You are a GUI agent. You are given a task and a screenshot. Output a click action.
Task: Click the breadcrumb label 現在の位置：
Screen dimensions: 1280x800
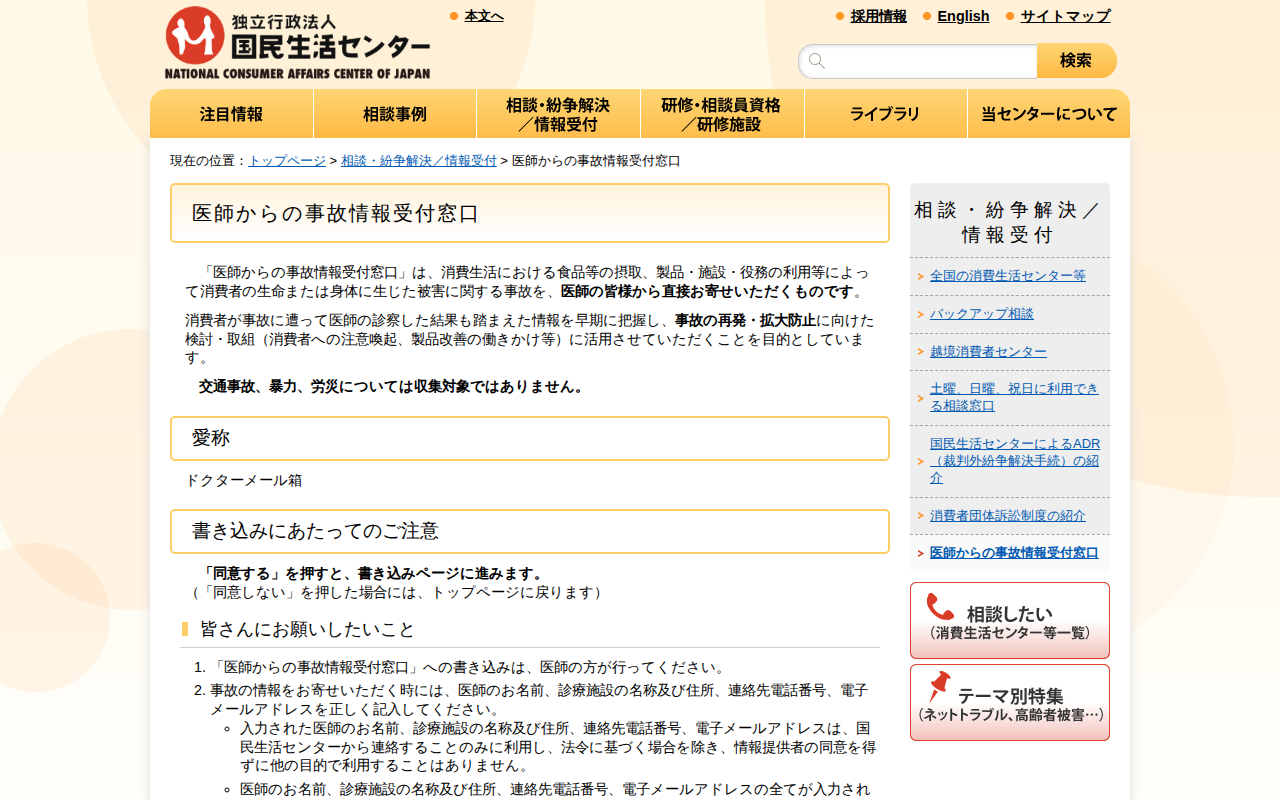(209, 161)
